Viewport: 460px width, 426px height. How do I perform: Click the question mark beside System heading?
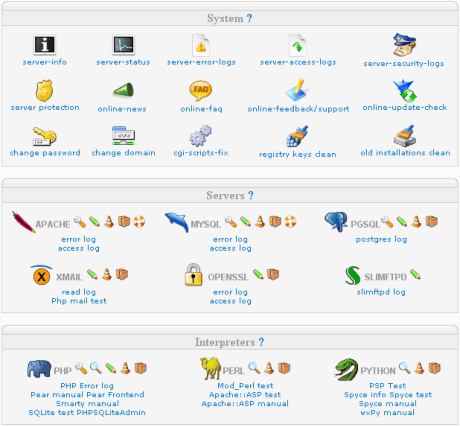coord(249,18)
